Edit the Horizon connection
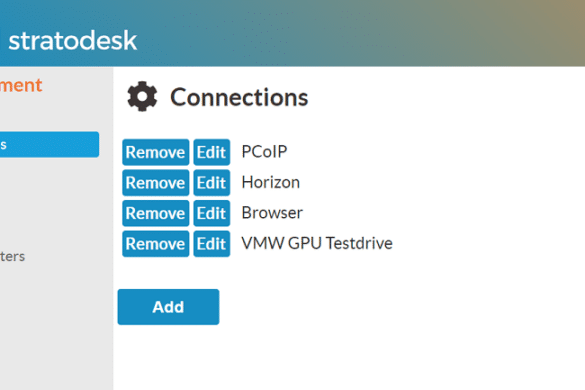 (212, 183)
